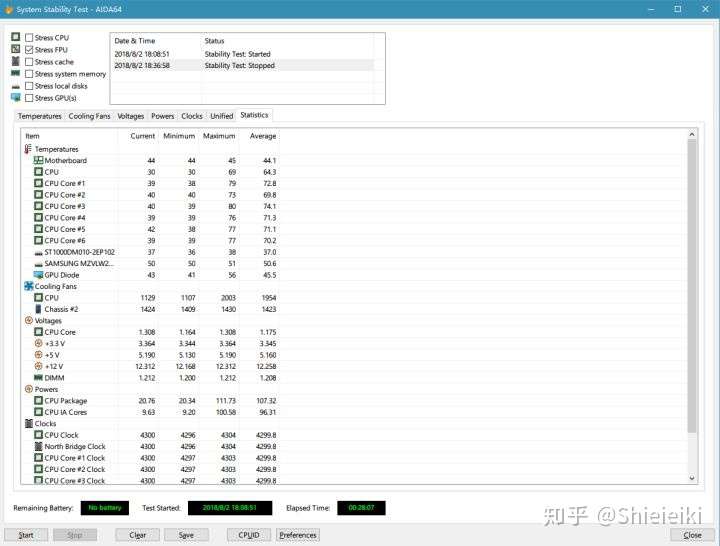
Task: Click the SAMSUNG MZVLW2 drive icon
Action: point(39,265)
